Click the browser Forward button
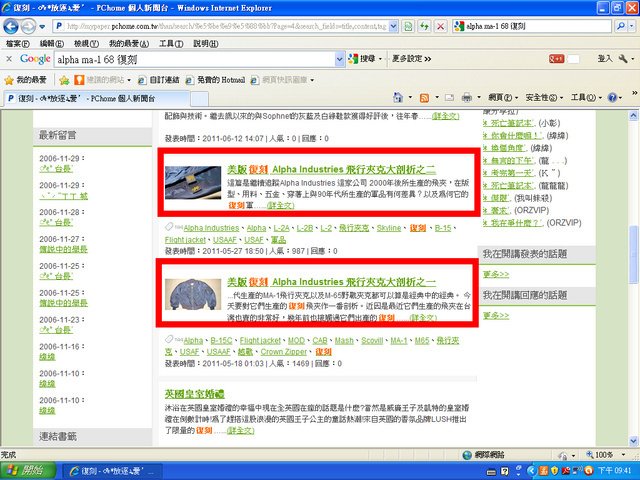This screenshot has height=480, width=640. click(28, 27)
